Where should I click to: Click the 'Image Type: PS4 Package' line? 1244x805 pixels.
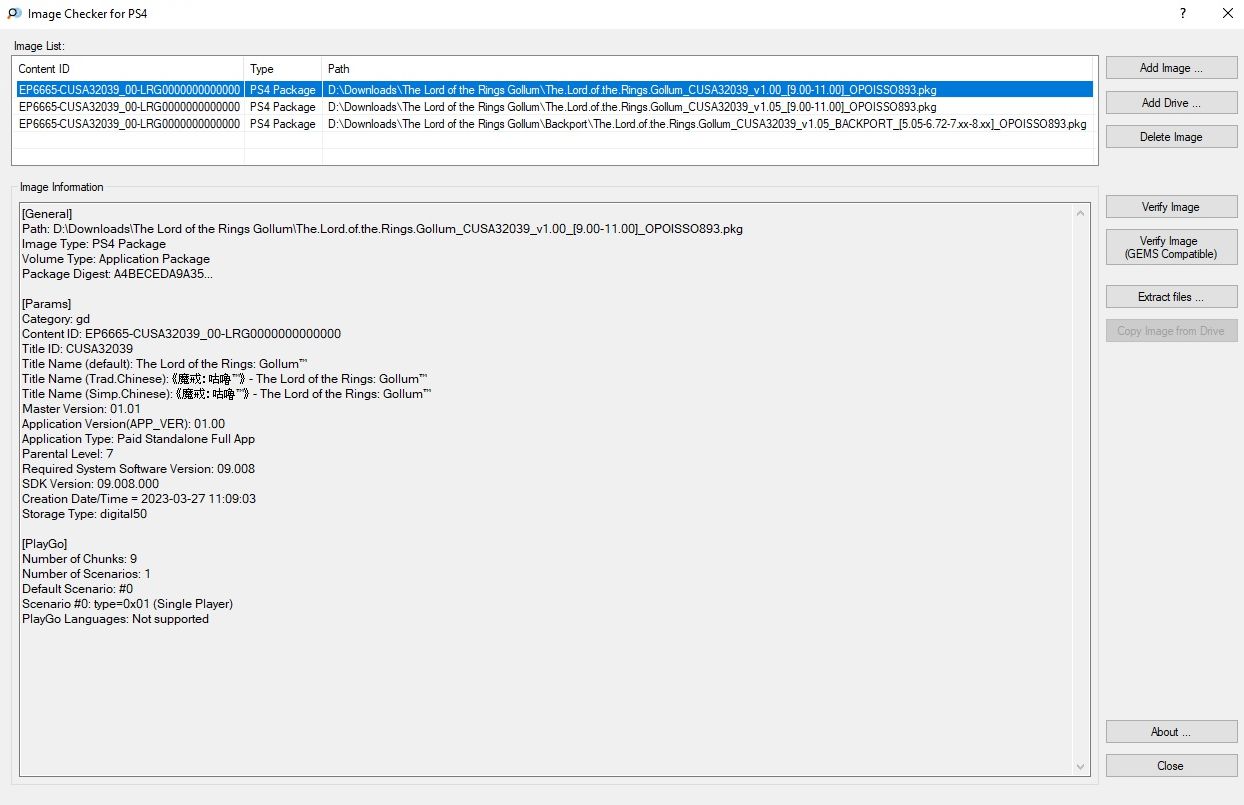[94, 244]
